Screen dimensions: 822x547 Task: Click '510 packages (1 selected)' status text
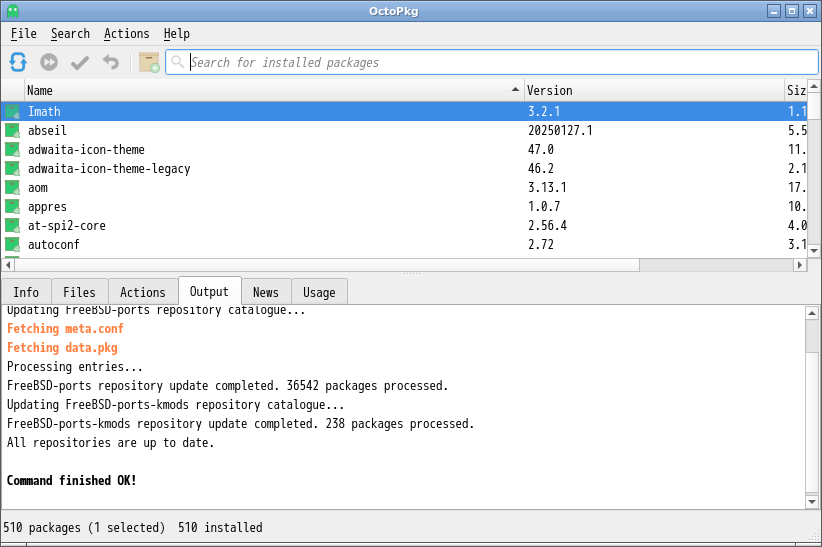tap(84, 527)
